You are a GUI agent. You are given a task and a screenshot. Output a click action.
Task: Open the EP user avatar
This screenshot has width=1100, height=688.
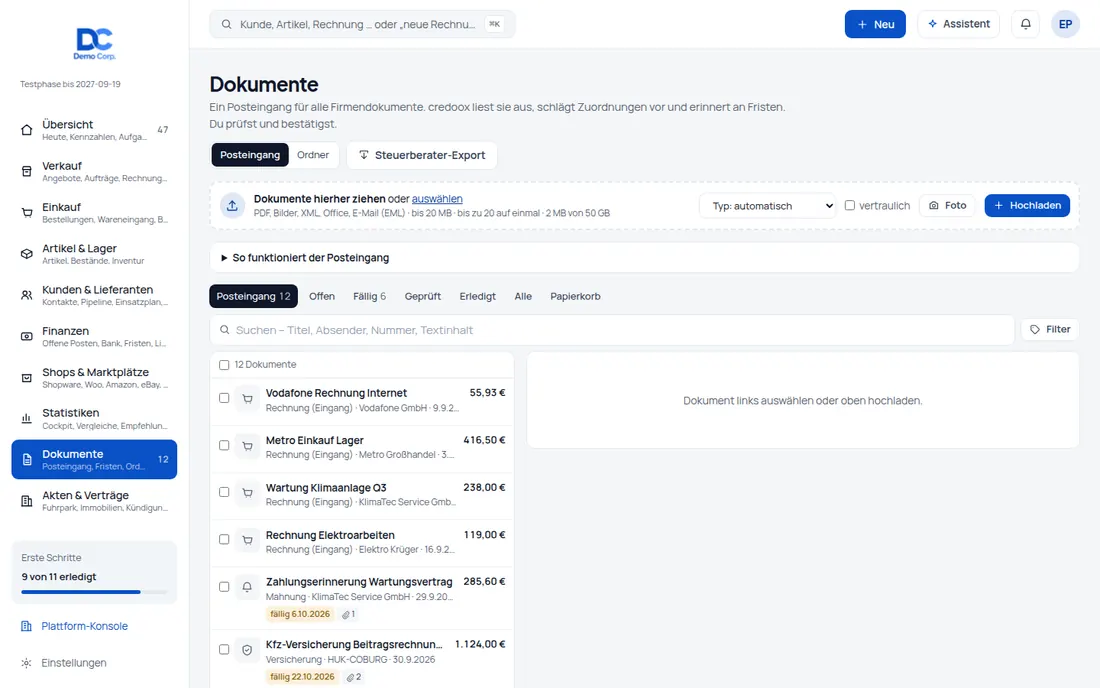[1065, 24]
